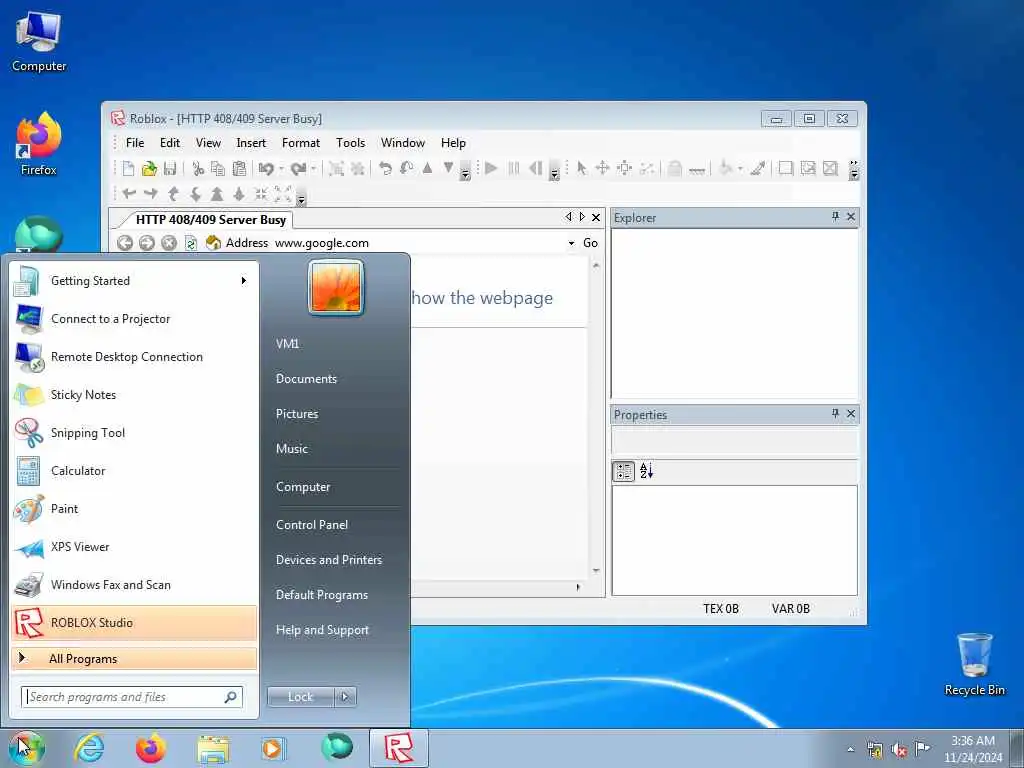The width and height of the screenshot is (1024, 768).
Task: Select the HTTP 408/409 Server Busy tab
Action: tap(211, 220)
